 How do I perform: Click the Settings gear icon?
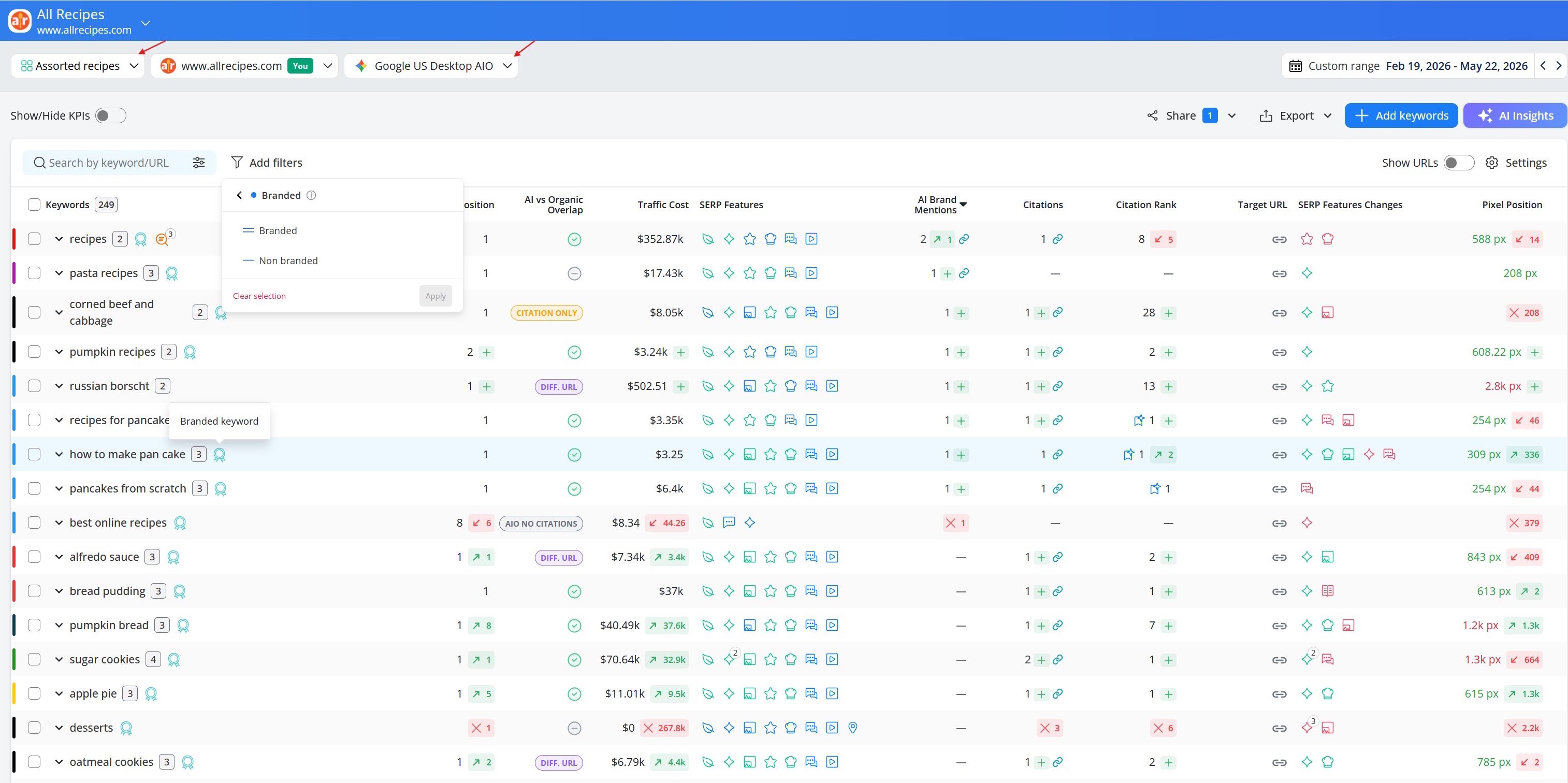[1491, 163]
